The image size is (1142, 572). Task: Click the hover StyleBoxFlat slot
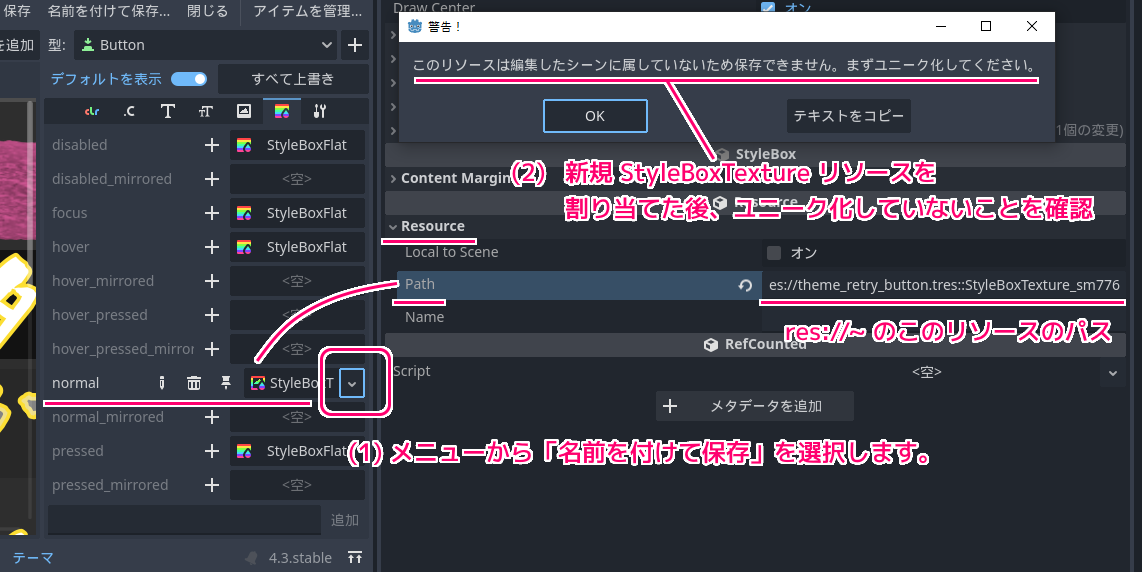(297, 247)
